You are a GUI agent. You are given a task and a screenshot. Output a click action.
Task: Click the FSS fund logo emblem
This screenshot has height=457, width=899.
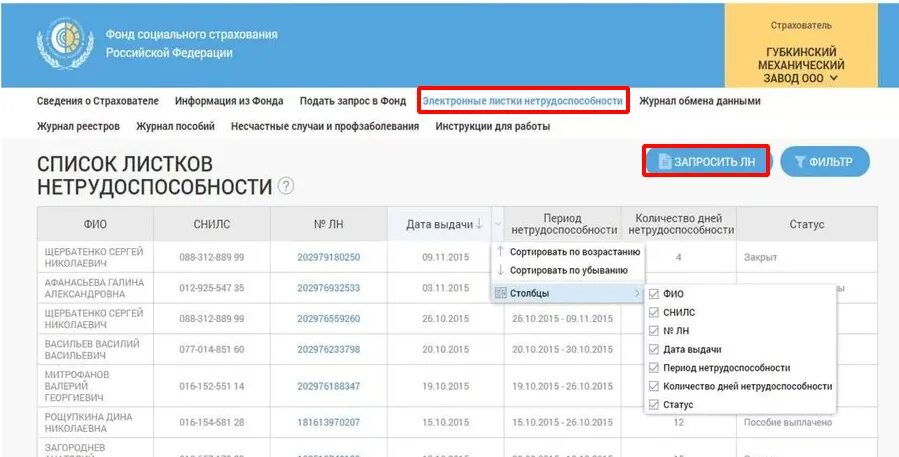pos(65,44)
